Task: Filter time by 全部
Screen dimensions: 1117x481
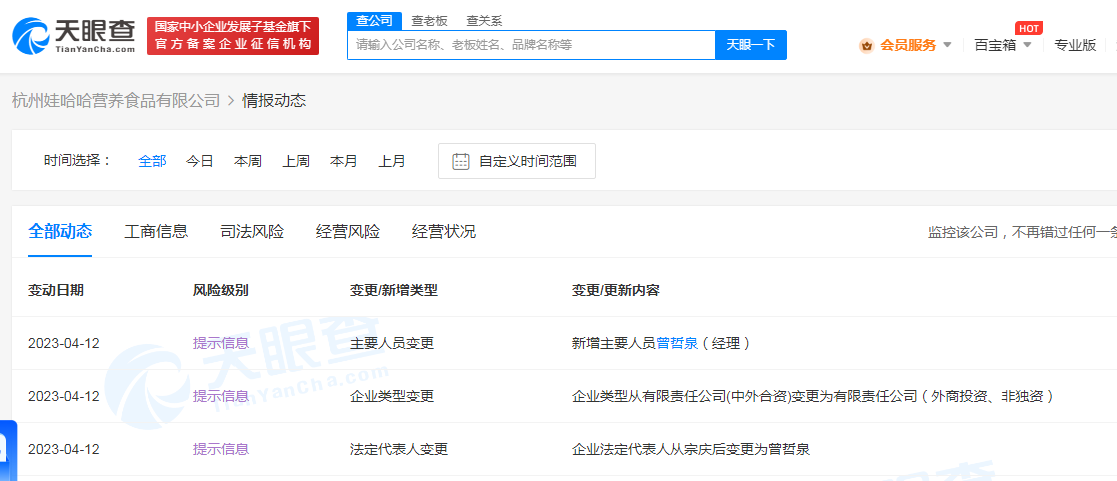Action: point(152,161)
